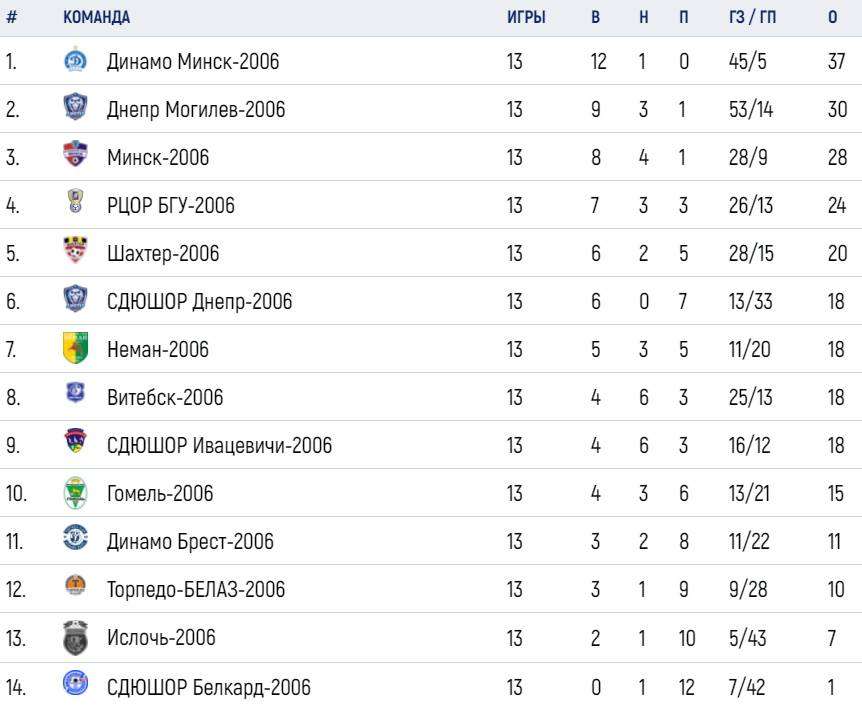The image size is (862, 705).
Task: Select the Минск-2006 team name
Action: (158, 157)
